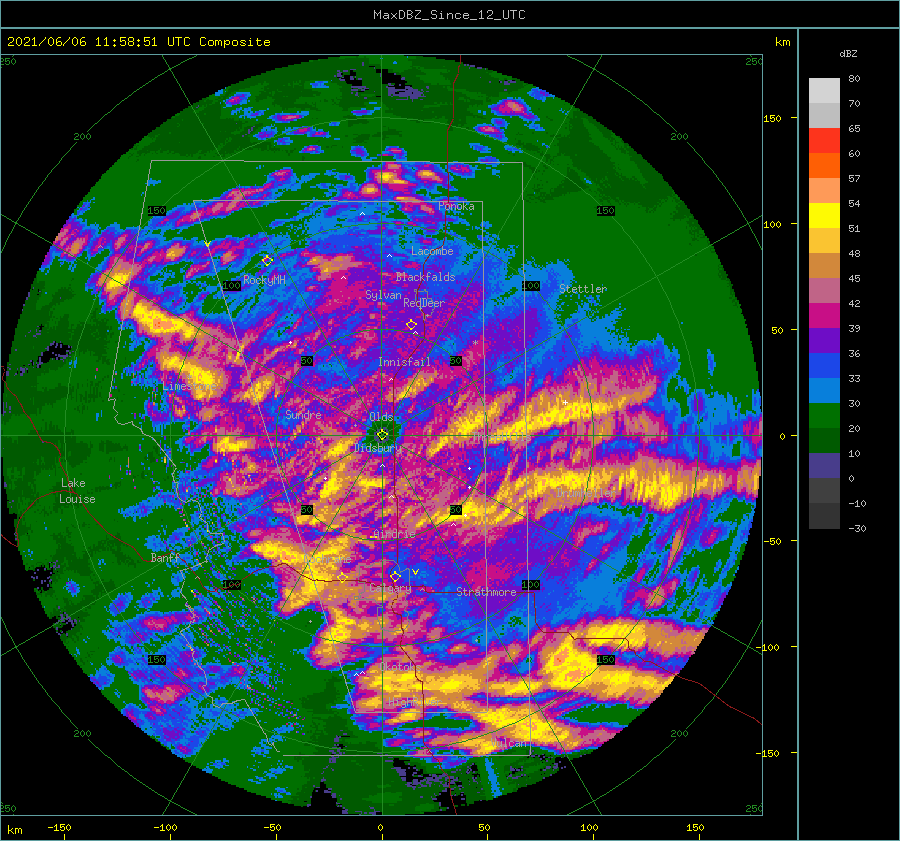
Task: Click the Vulcan city label
Action: click(x=509, y=743)
